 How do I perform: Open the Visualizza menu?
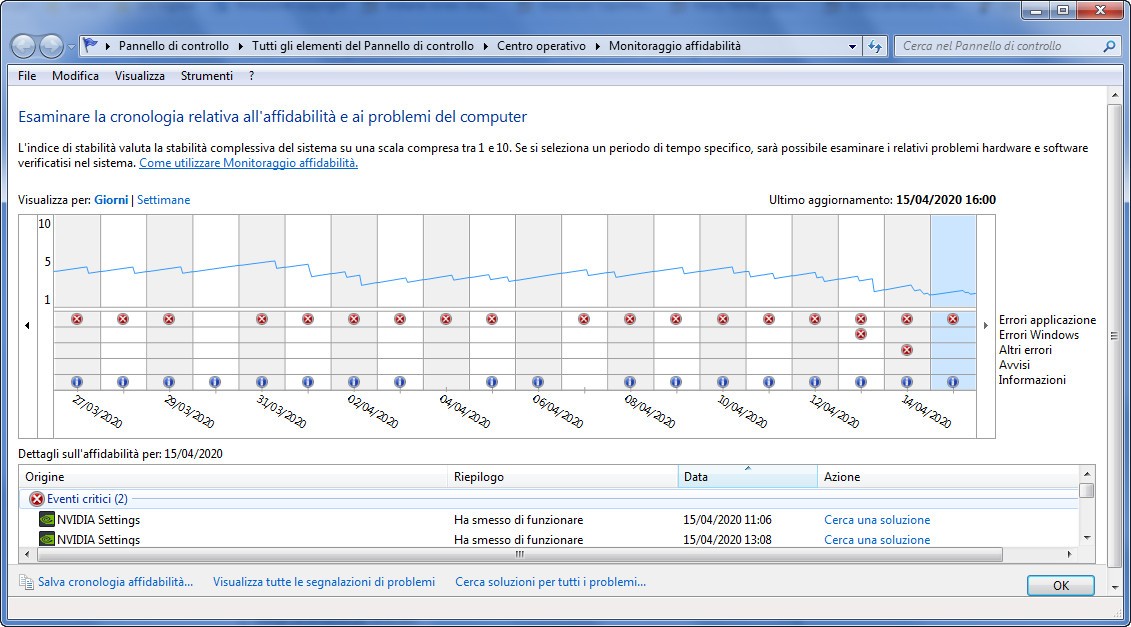click(139, 76)
